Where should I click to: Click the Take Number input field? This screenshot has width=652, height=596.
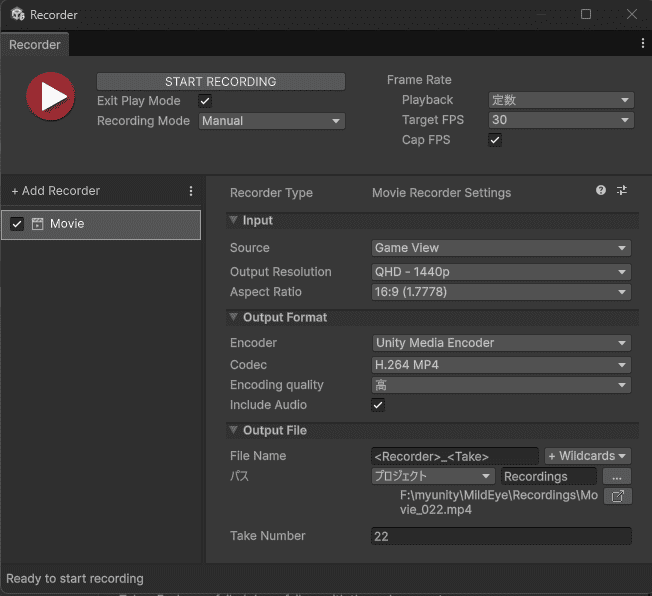tap(501, 536)
